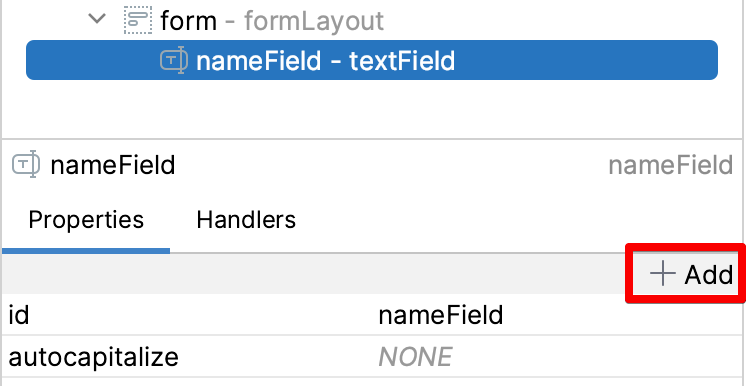Click the gray toolbar strip left of Add
Viewport: 751px width, 386px height.
click(x=314, y=274)
